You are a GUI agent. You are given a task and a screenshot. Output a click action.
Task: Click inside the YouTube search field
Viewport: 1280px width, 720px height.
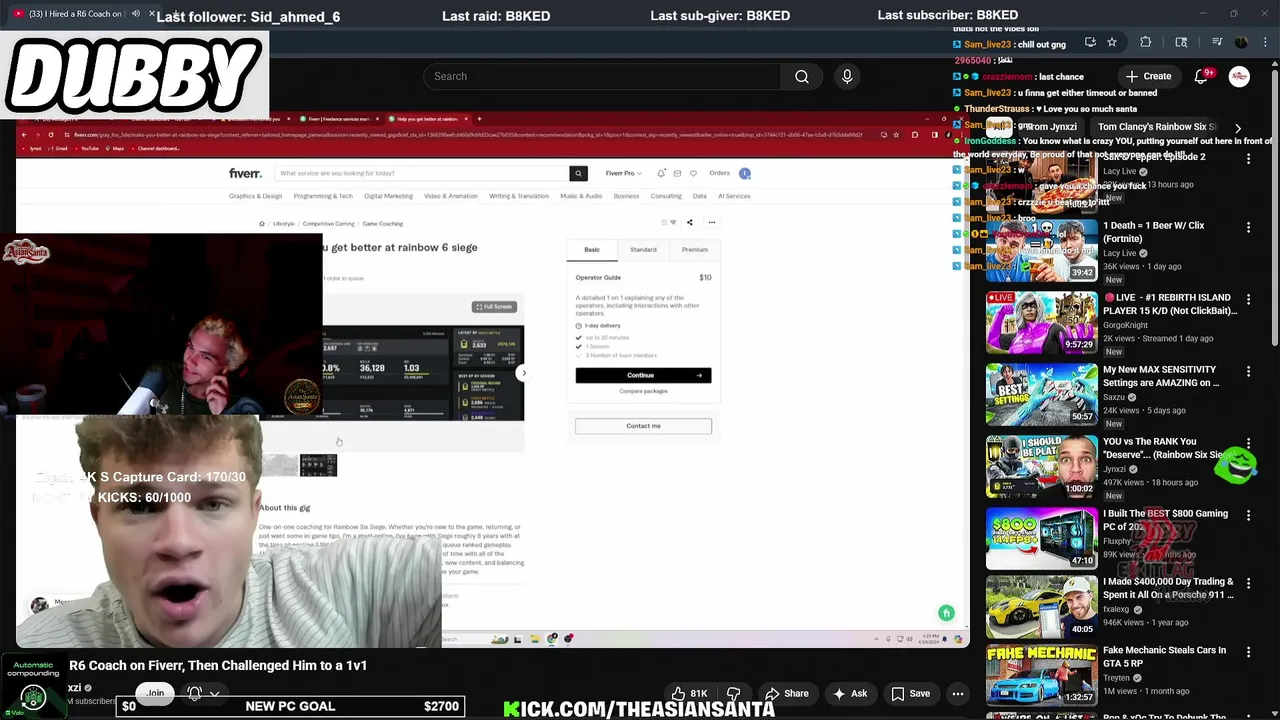(602, 76)
